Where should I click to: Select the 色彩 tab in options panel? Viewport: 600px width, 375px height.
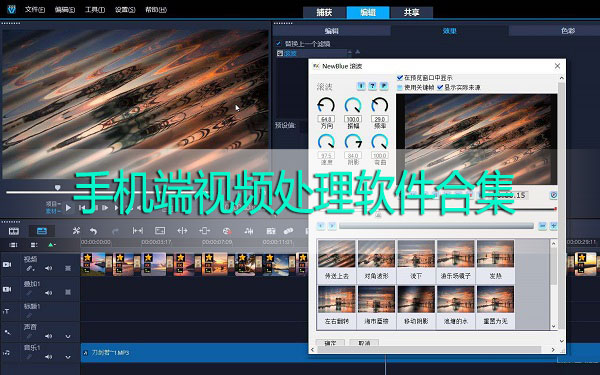(568, 31)
